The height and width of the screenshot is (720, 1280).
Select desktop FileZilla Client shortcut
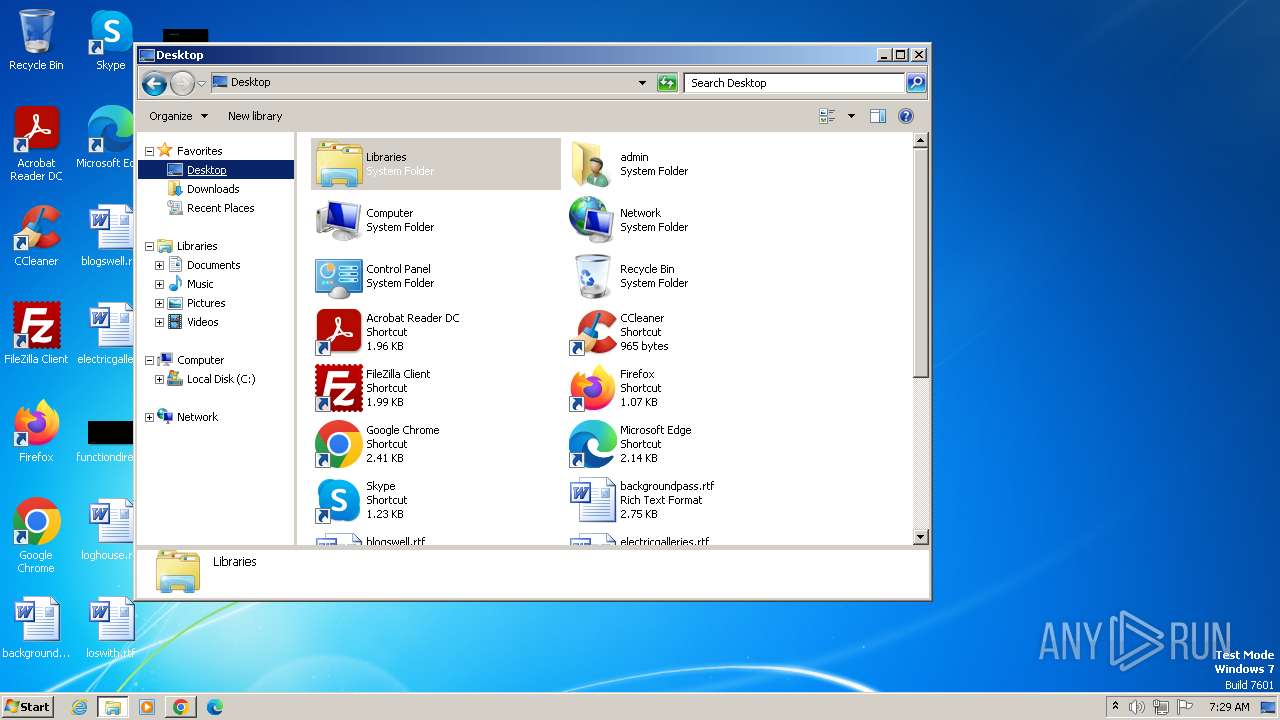[x=36, y=333]
